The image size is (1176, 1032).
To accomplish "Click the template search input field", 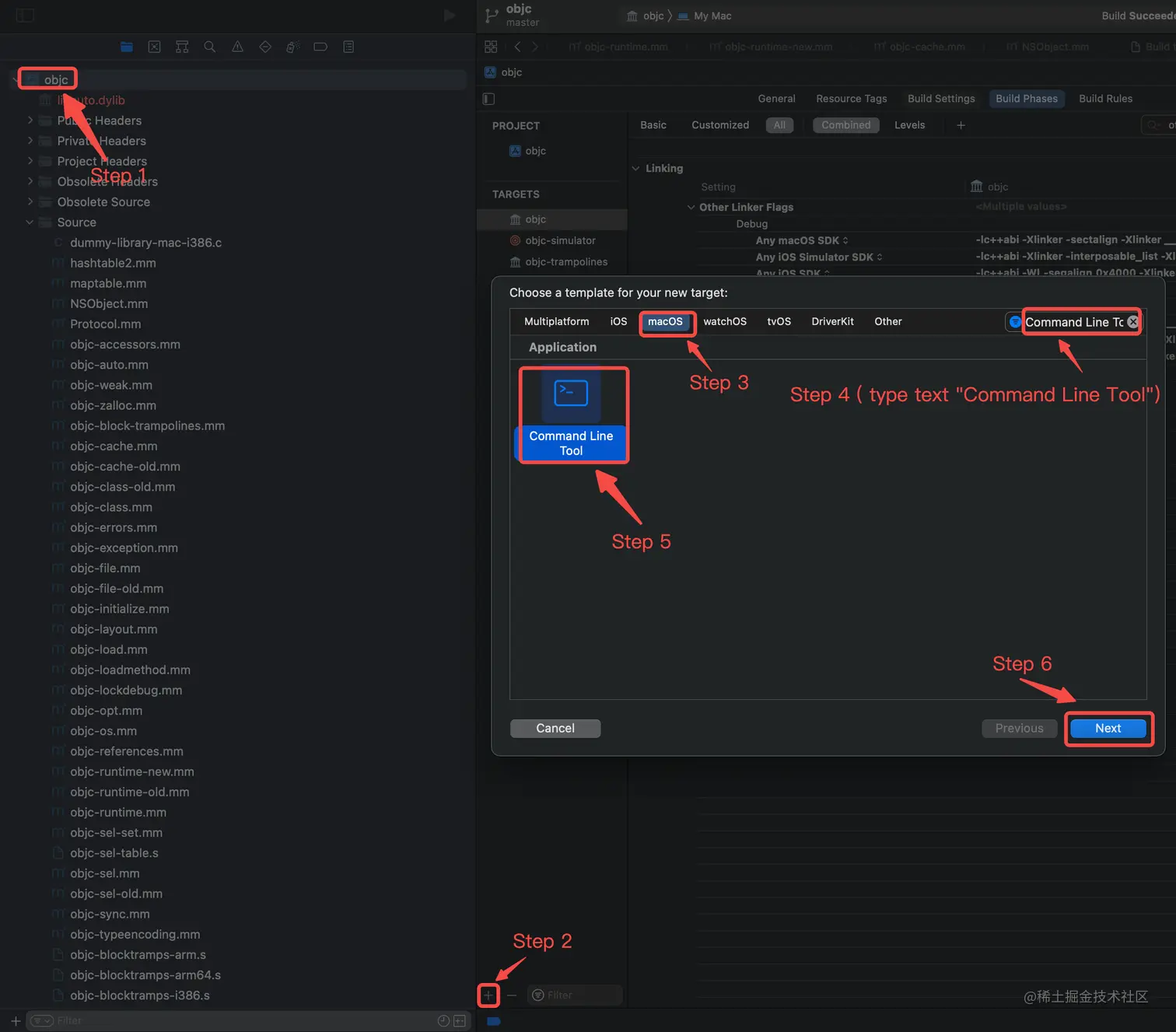I will (1073, 322).
